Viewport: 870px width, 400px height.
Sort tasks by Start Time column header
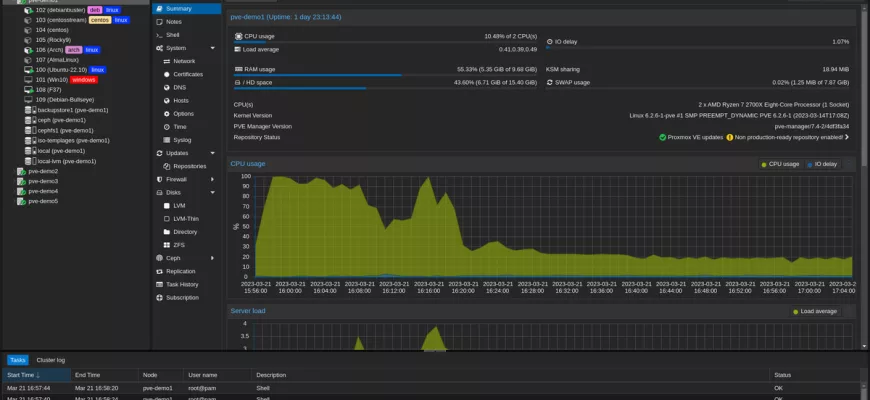[24, 375]
